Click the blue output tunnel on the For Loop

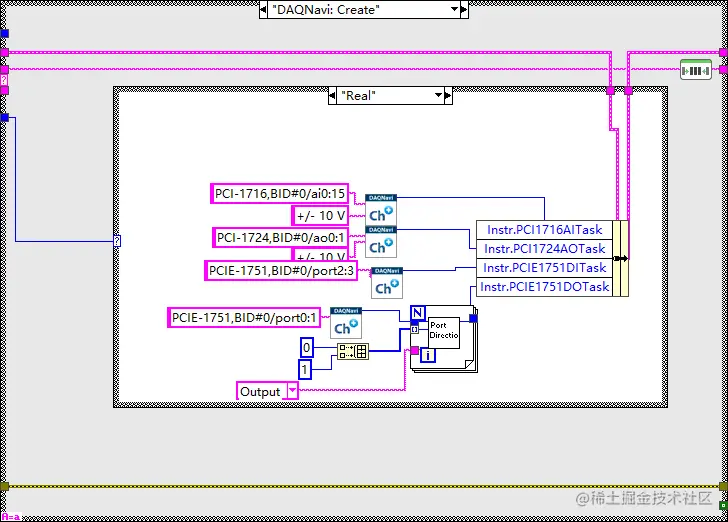click(x=473, y=318)
